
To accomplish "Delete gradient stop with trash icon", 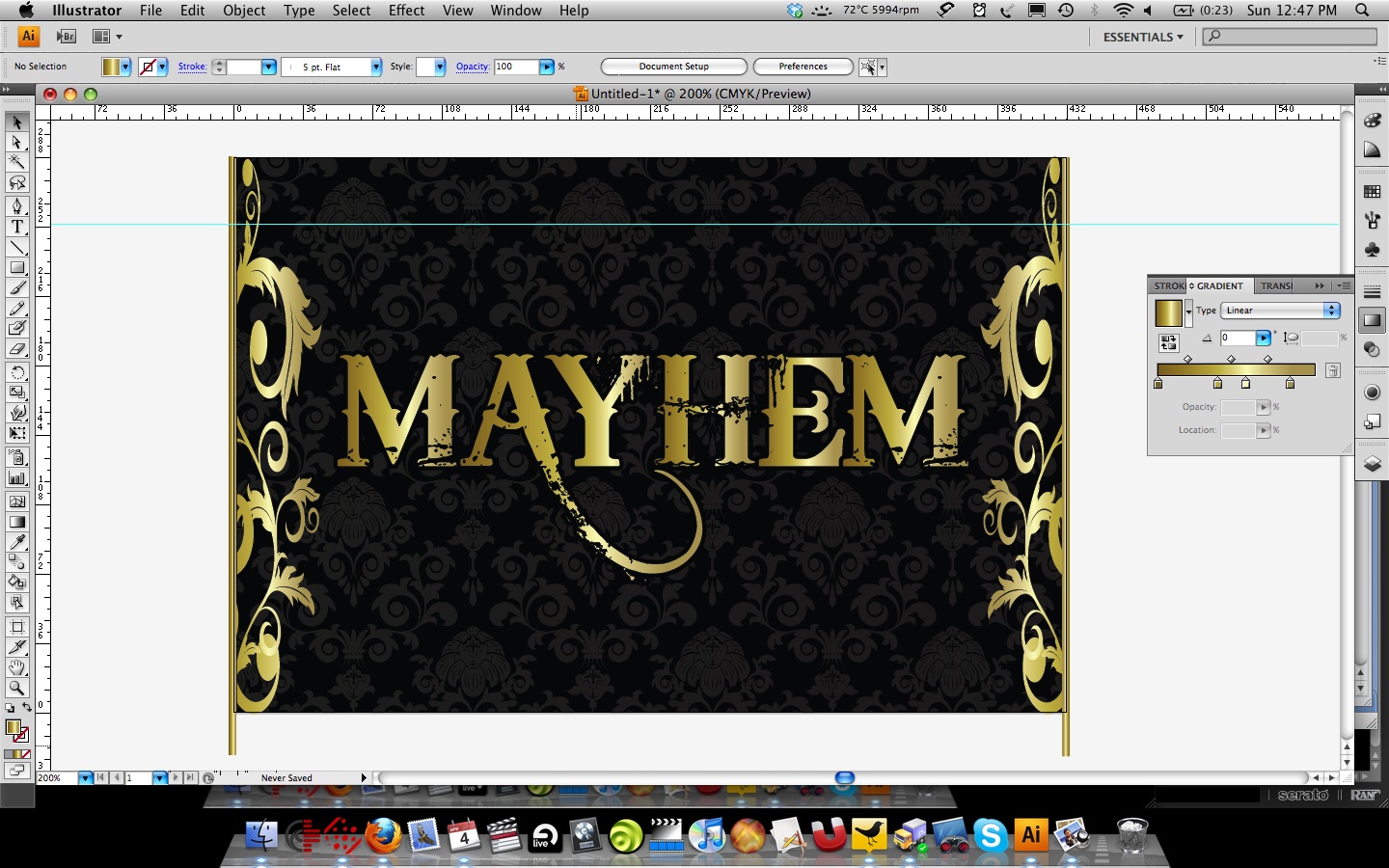I will pos(1332,370).
